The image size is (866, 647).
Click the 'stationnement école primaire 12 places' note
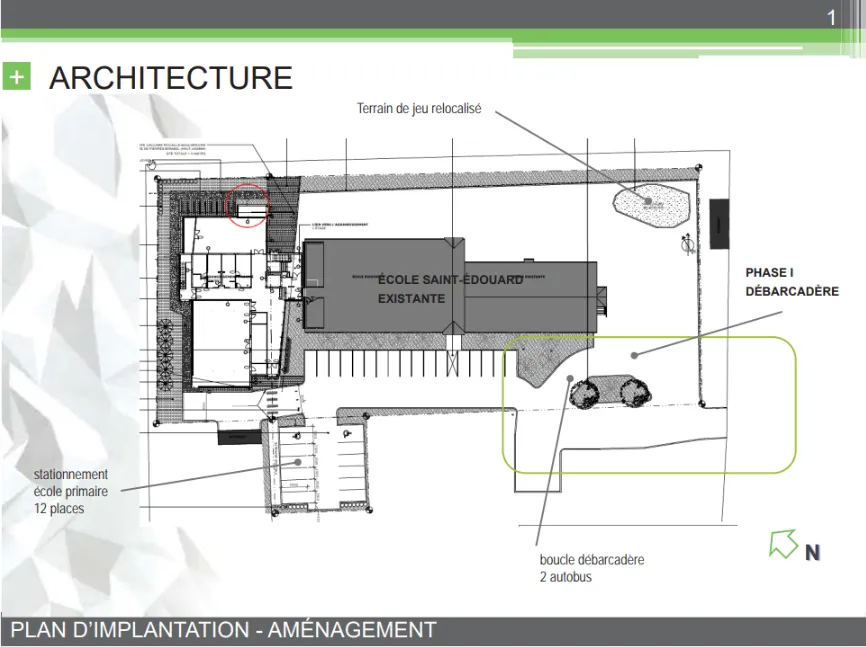[71, 491]
